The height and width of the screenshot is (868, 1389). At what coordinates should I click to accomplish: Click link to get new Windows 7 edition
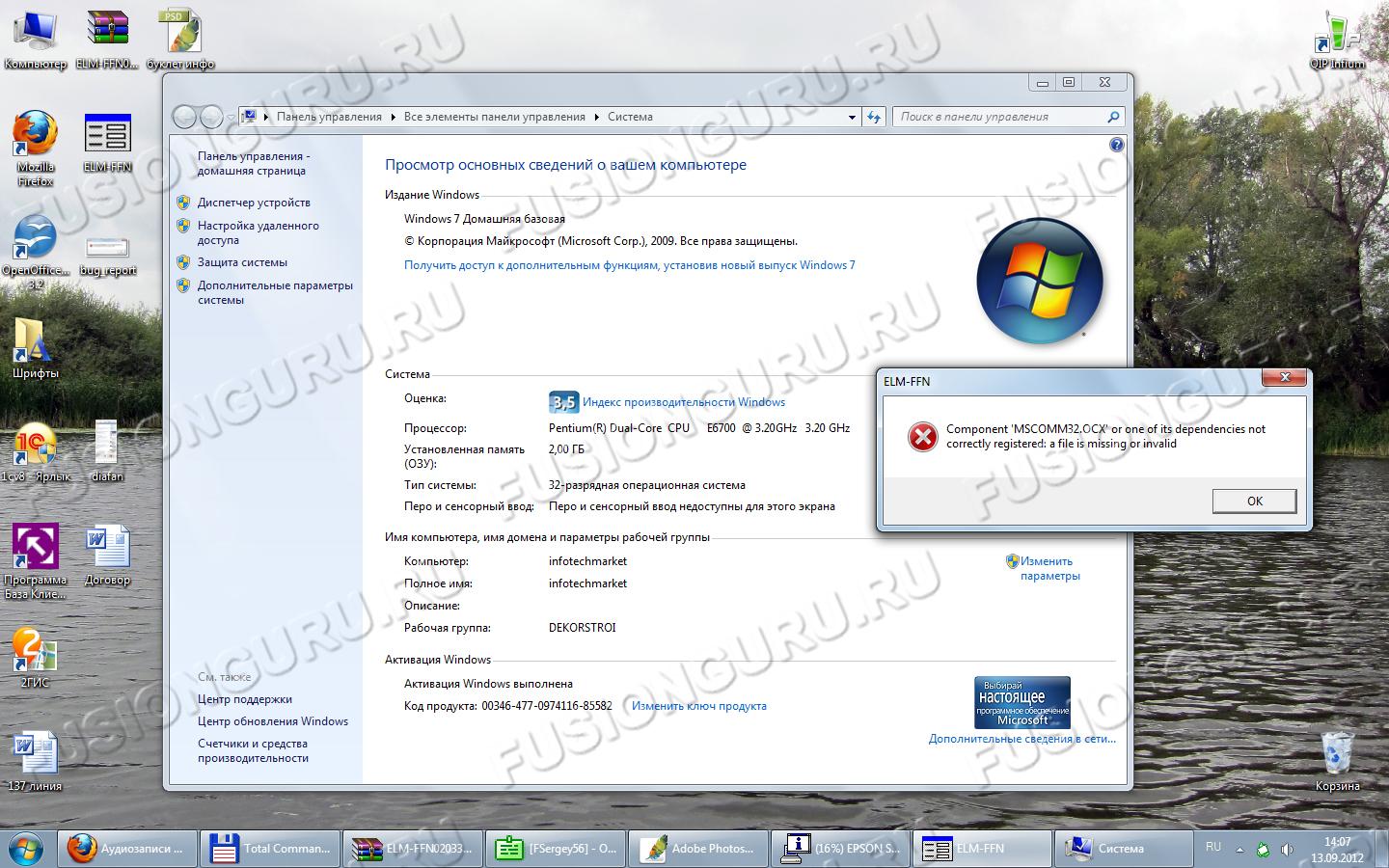(629, 265)
